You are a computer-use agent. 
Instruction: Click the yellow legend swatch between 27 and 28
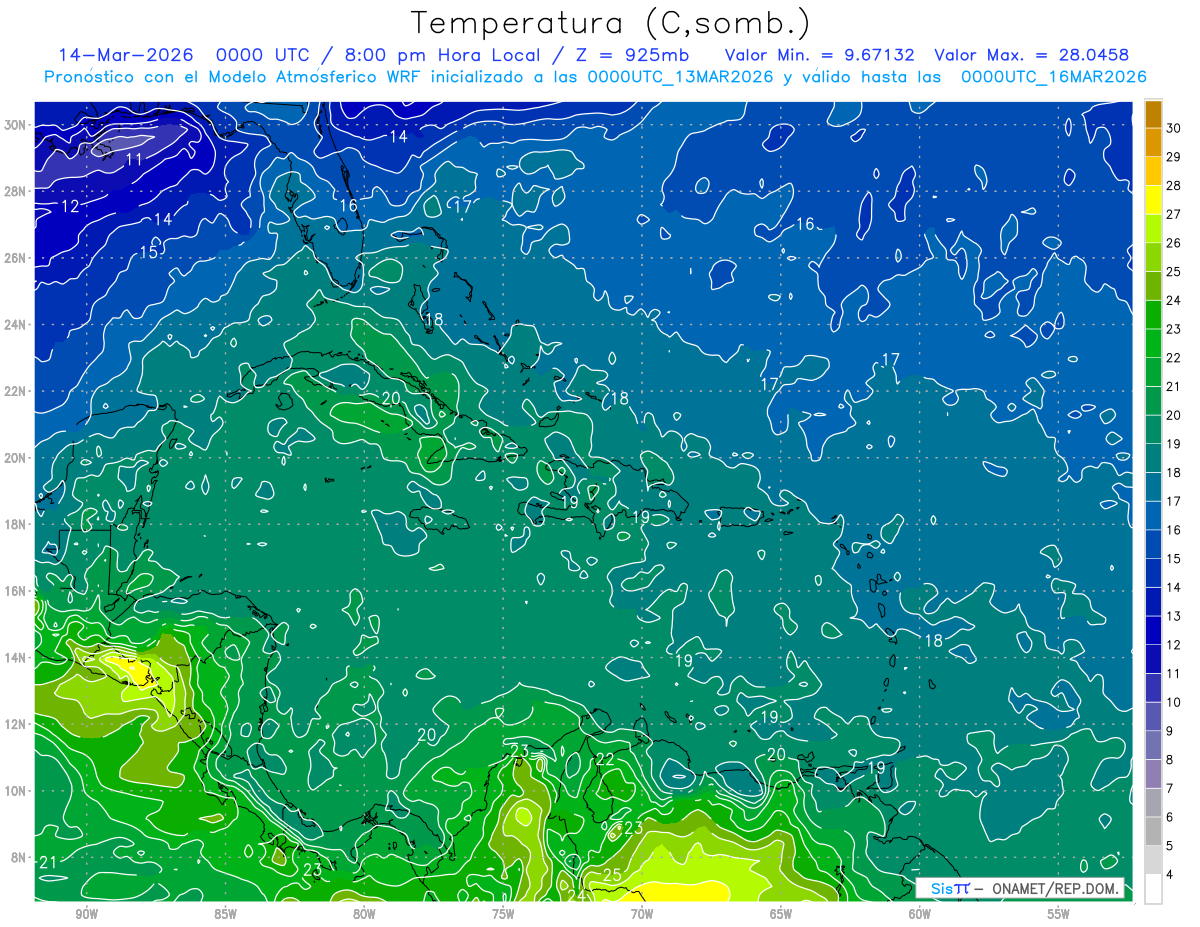coord(1153,200)
